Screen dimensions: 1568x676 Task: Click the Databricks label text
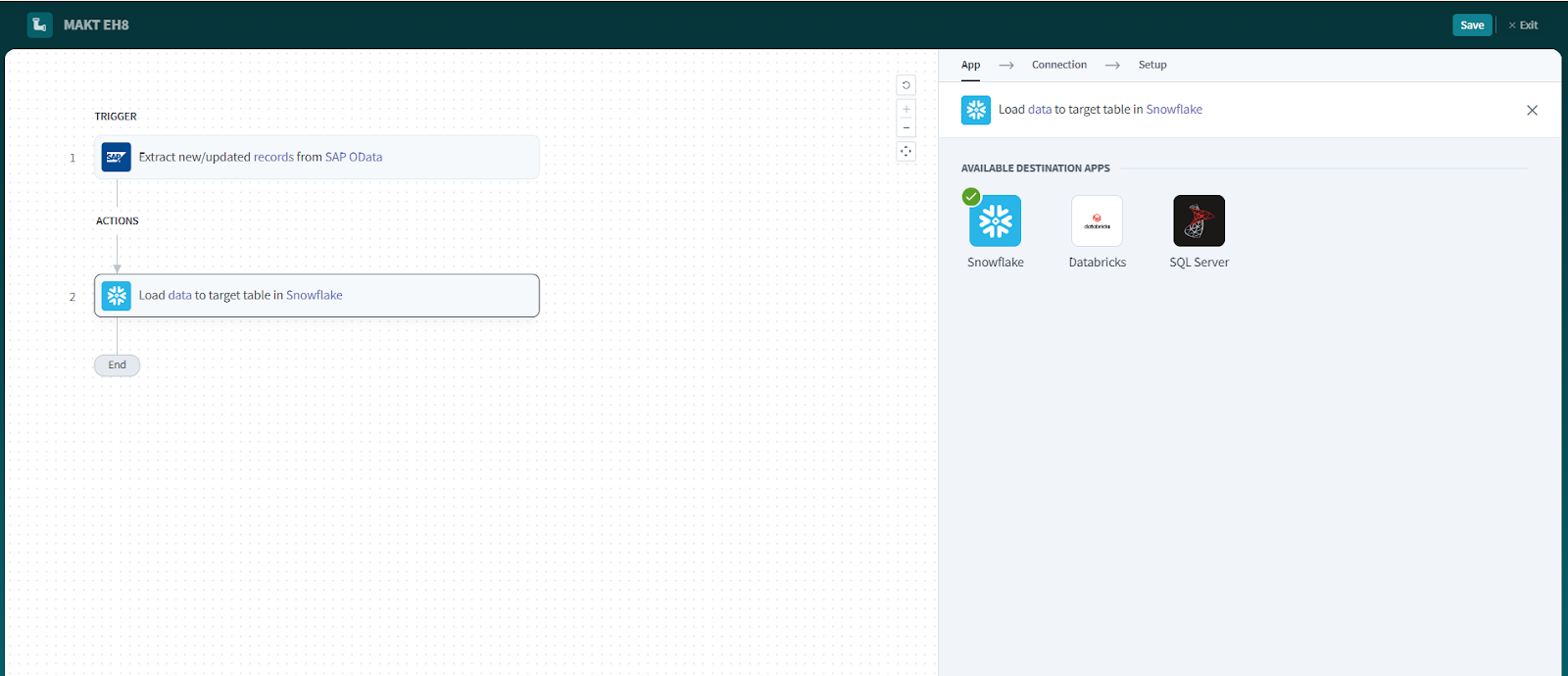pos(1098,263)
